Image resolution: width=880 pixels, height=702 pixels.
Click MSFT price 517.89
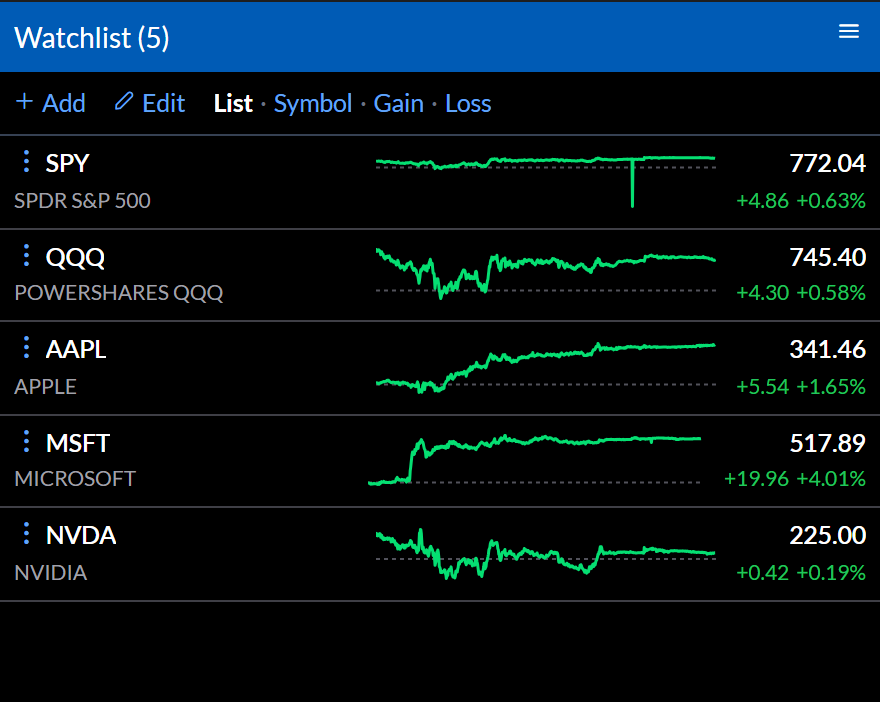click(827, 443)
